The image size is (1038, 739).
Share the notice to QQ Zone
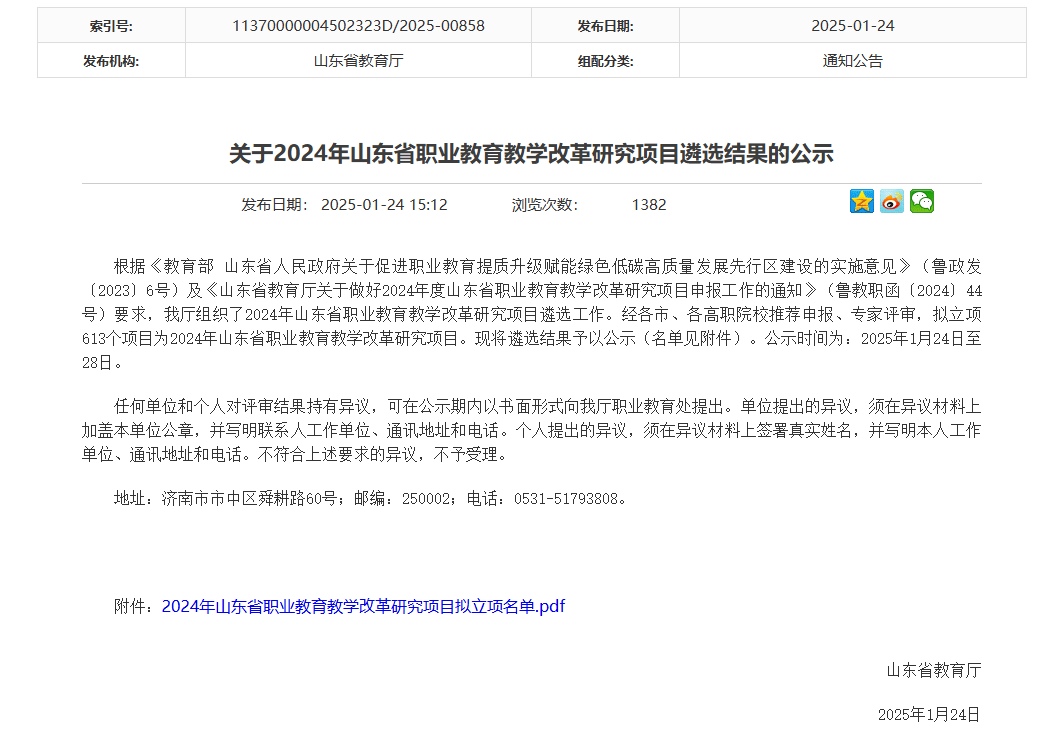[x=862, y=202]
